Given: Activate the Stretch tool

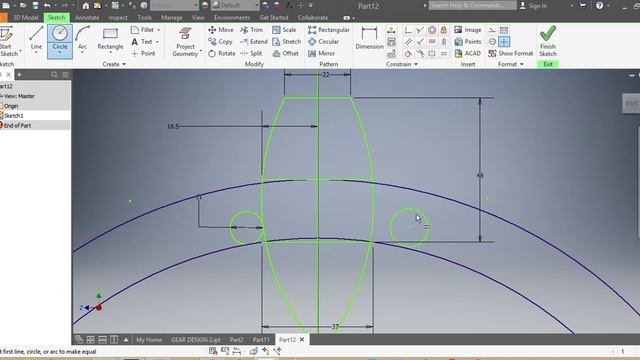Looking at the screenshot, I should point(287,42).
